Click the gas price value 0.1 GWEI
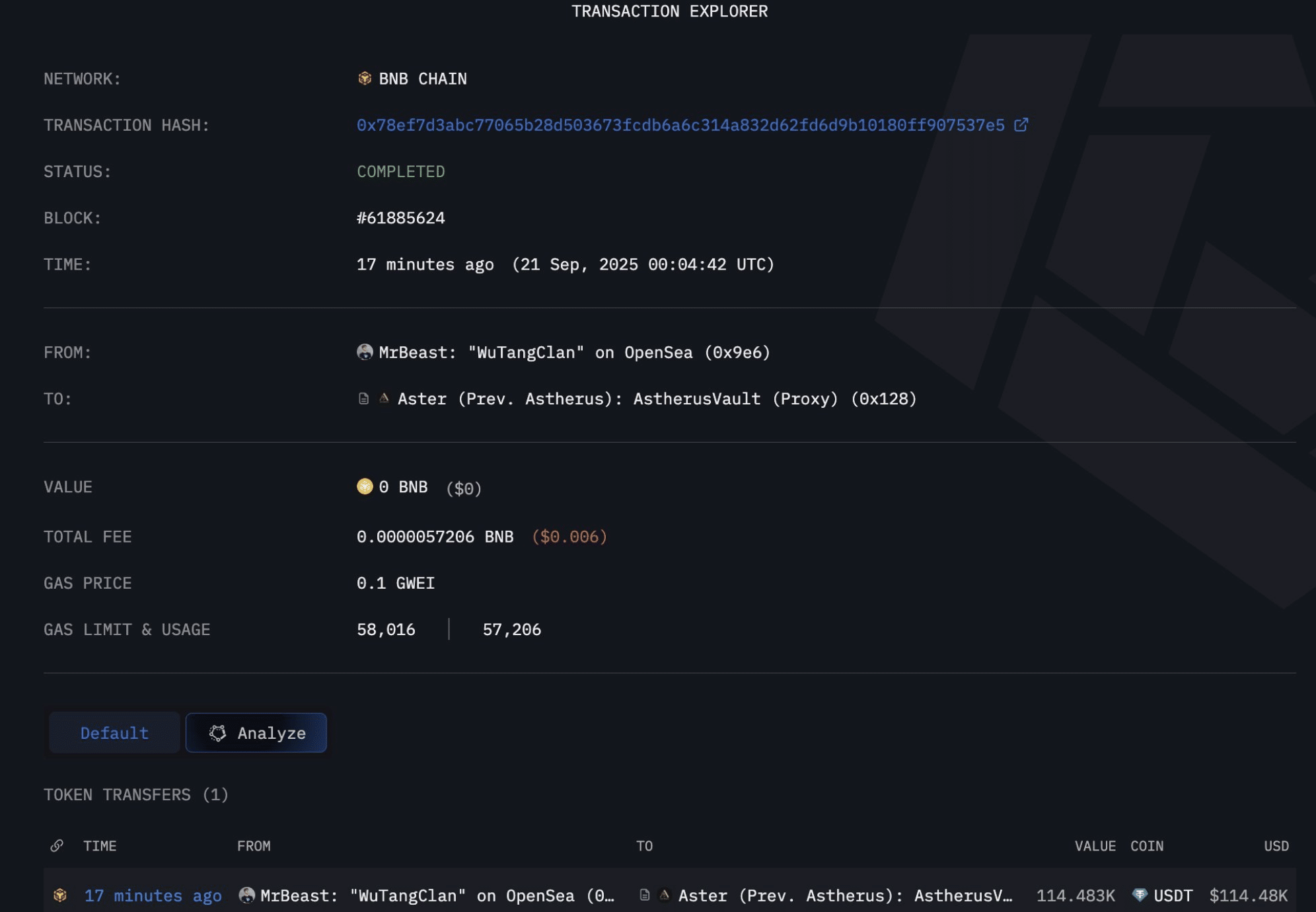Screen dimensions: 1316x912 (396, 583)
